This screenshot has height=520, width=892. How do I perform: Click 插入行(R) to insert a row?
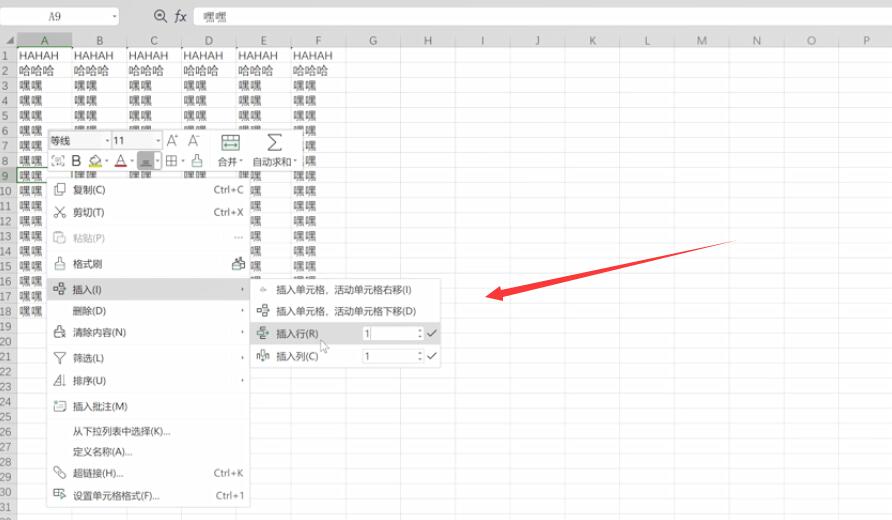pyautogui.click(x=297, y=333)
